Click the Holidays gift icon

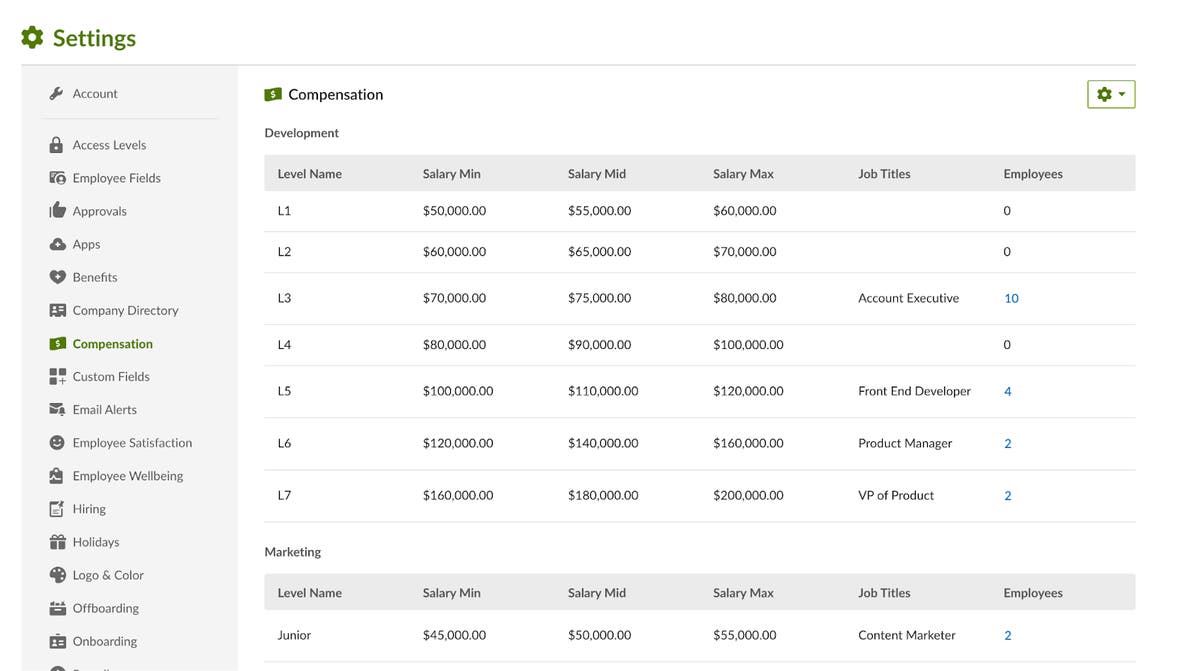point(58,541)
